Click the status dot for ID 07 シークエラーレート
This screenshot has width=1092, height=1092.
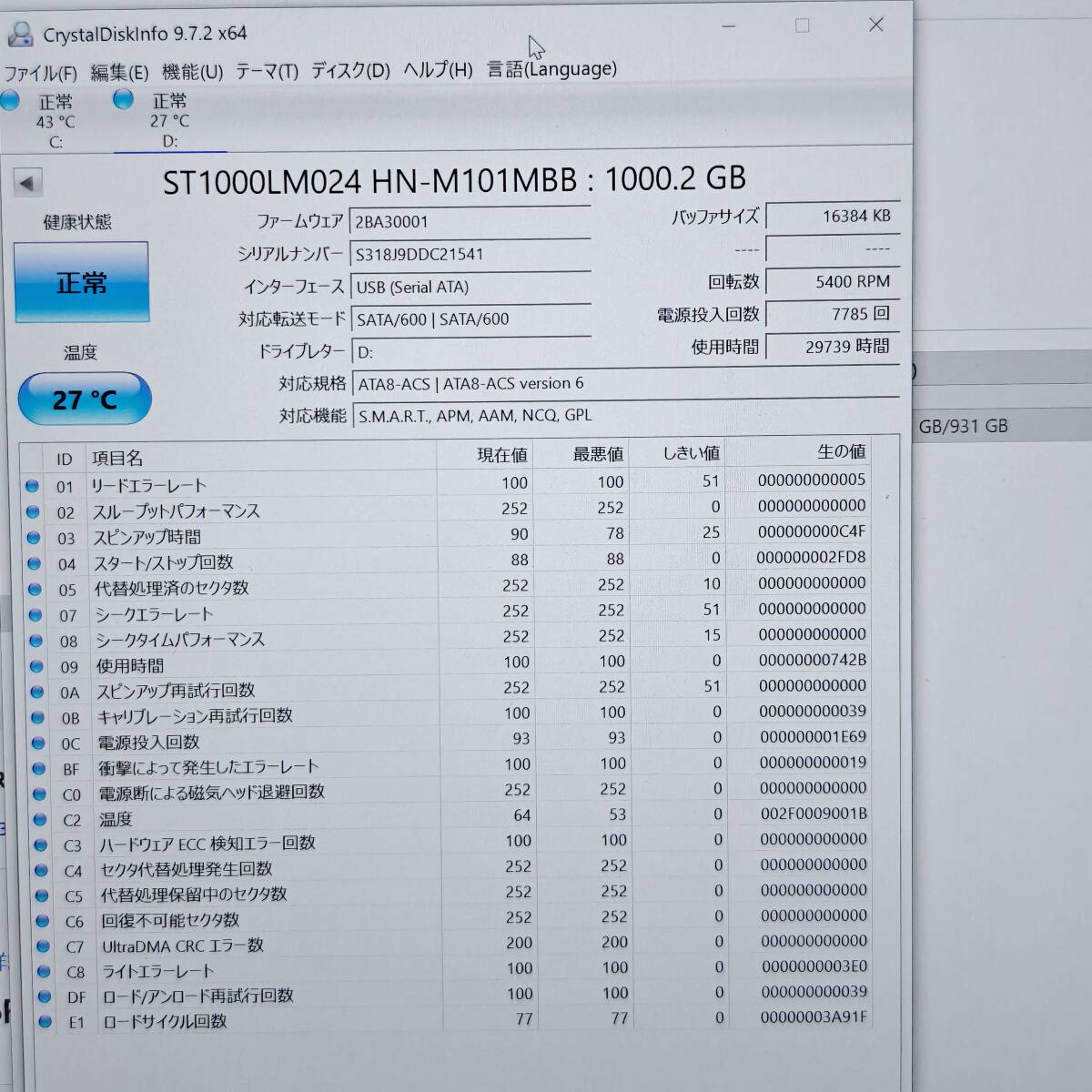pos(35,615)
